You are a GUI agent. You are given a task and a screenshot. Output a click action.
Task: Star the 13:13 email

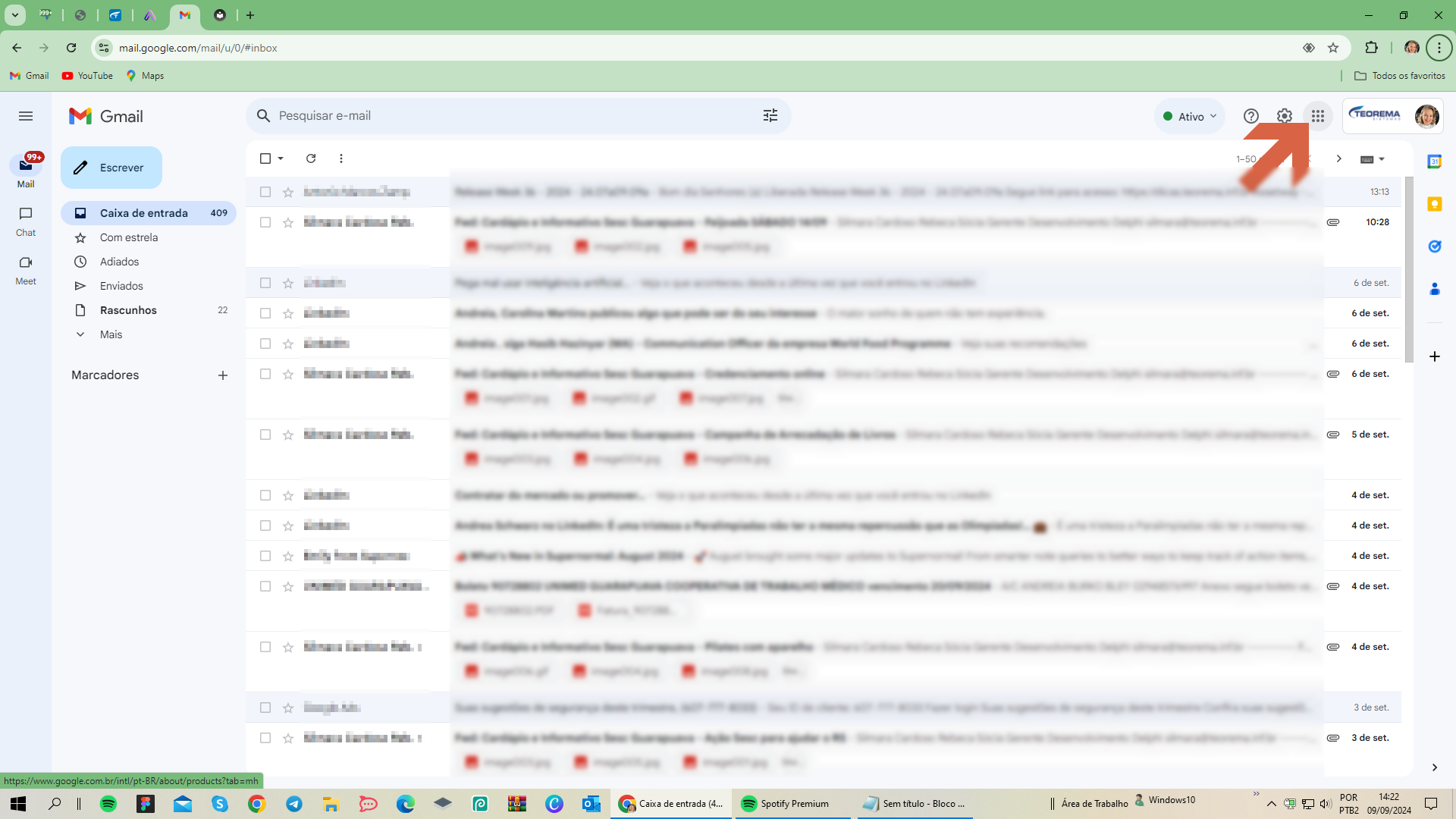288,192
